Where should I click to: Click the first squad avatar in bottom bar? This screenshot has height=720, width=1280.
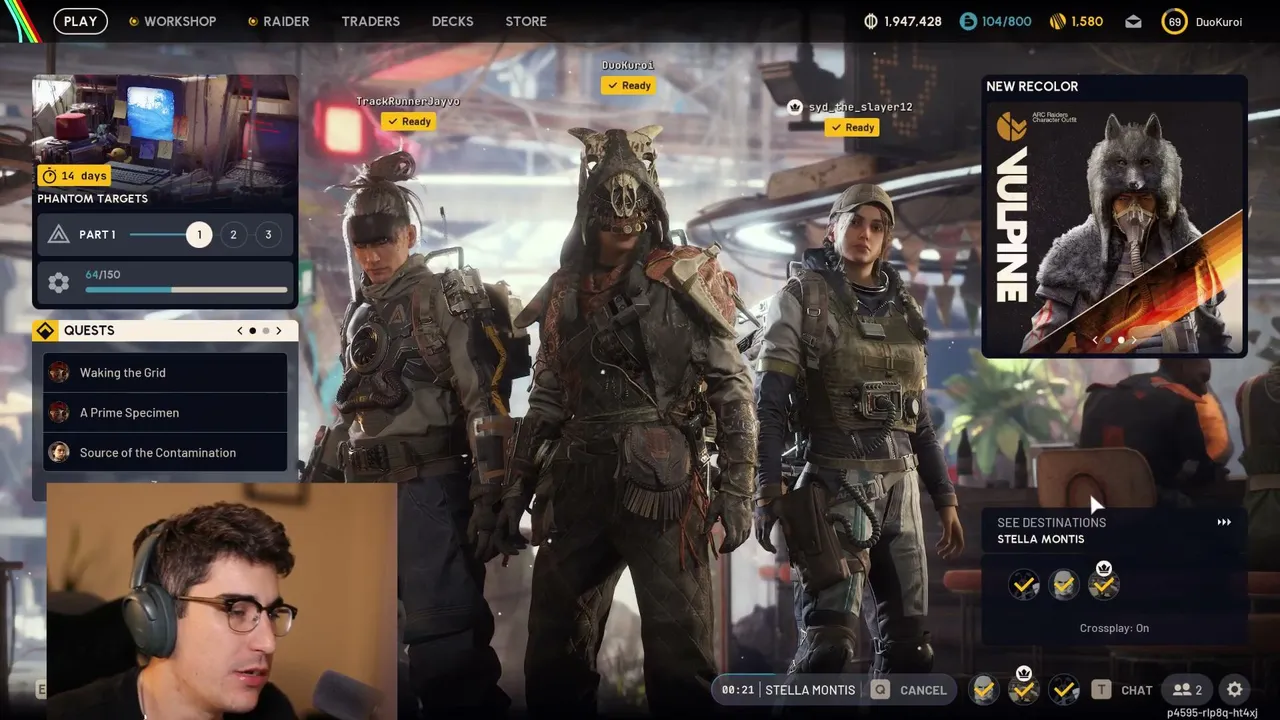coord(984,689)
